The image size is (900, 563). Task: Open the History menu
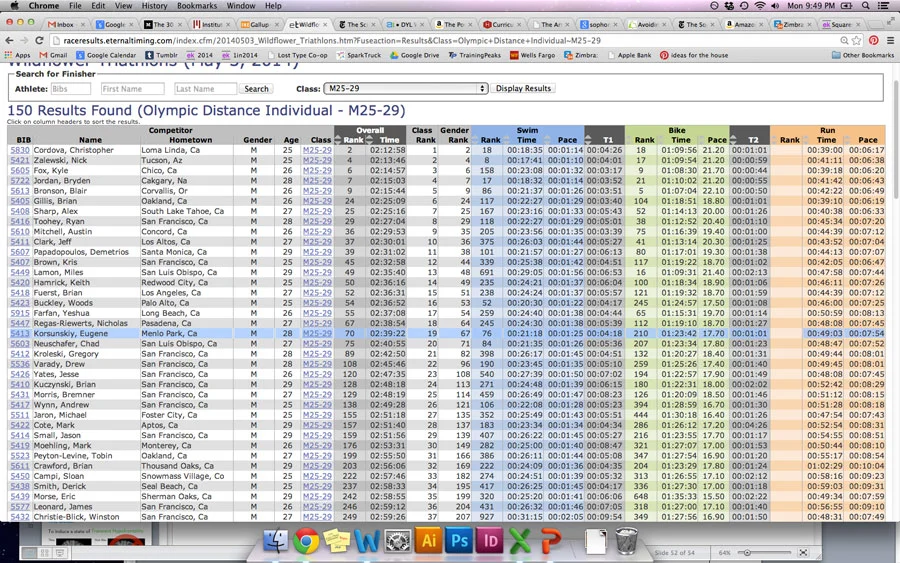pos(154,6)
